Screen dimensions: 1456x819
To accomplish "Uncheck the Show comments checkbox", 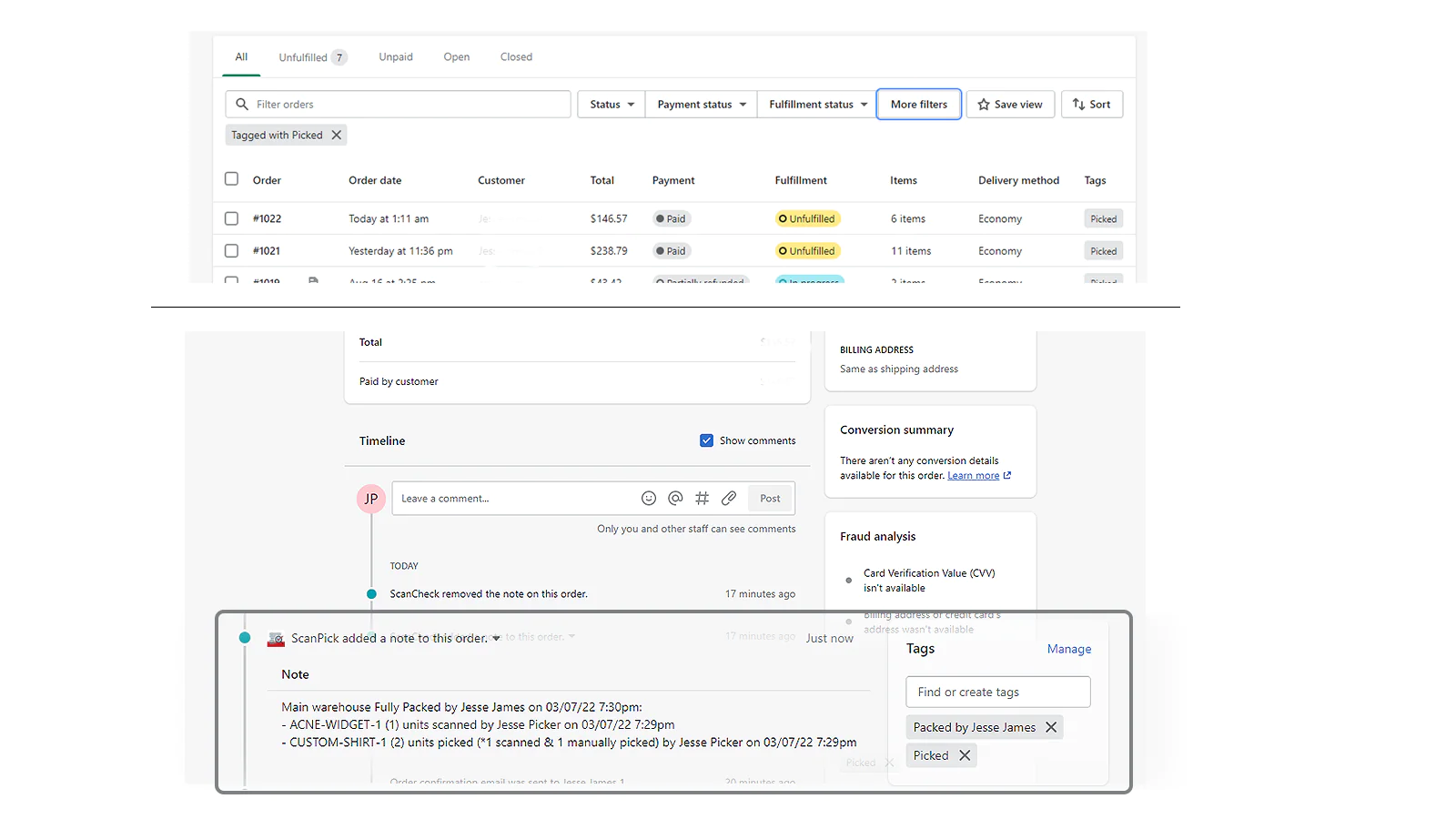I will coord(706,440).
